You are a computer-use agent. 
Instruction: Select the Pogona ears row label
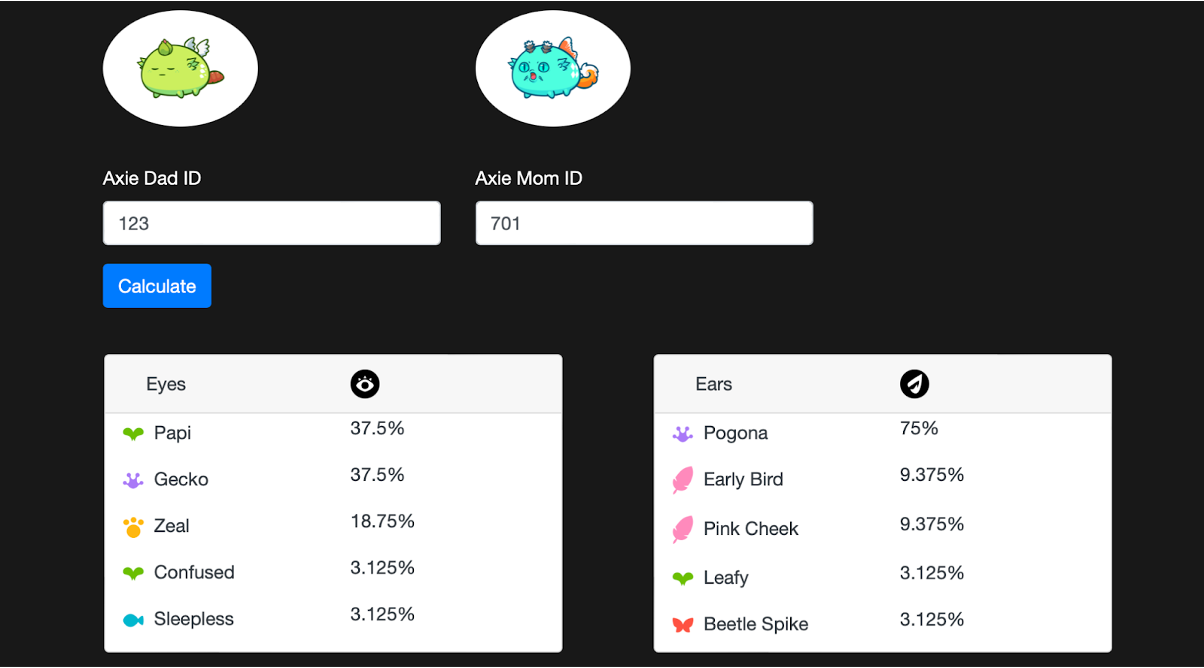(735, 433)
